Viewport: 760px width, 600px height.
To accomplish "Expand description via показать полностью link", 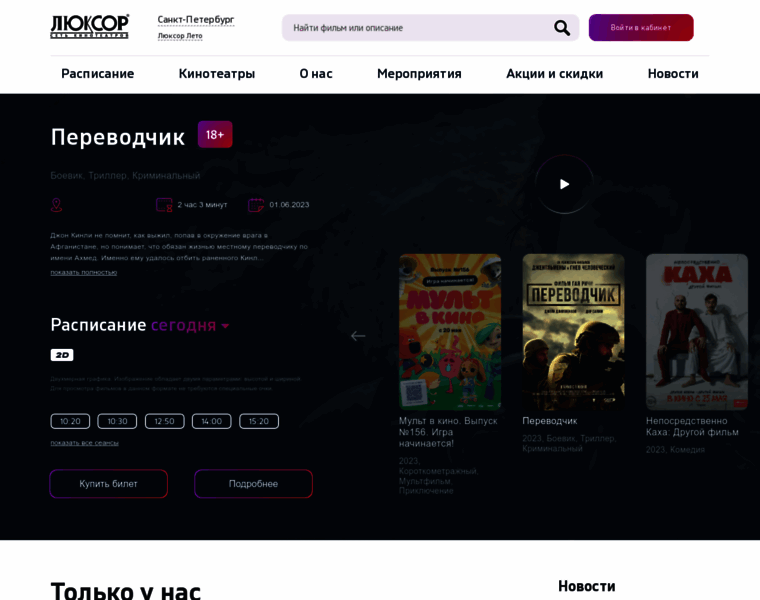I will (x=84, y=272).
